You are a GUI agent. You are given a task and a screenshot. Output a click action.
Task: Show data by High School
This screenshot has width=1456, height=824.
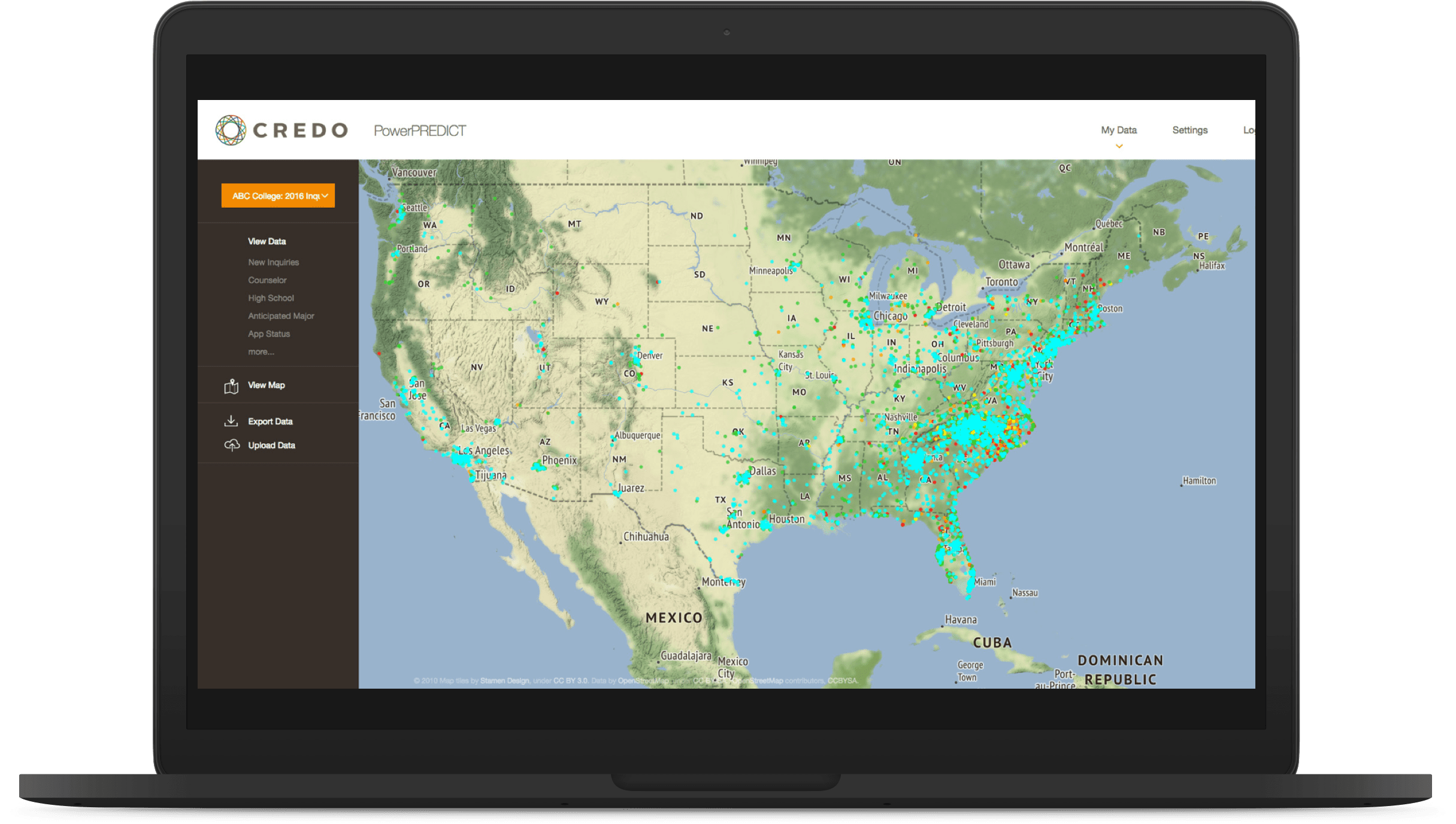tap(271, 298)
